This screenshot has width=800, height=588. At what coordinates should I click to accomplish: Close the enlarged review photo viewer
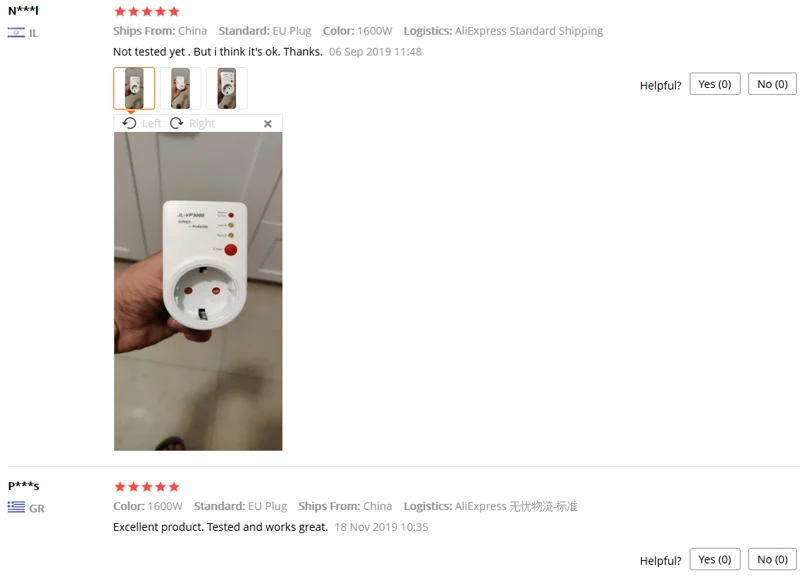point(268,124)
